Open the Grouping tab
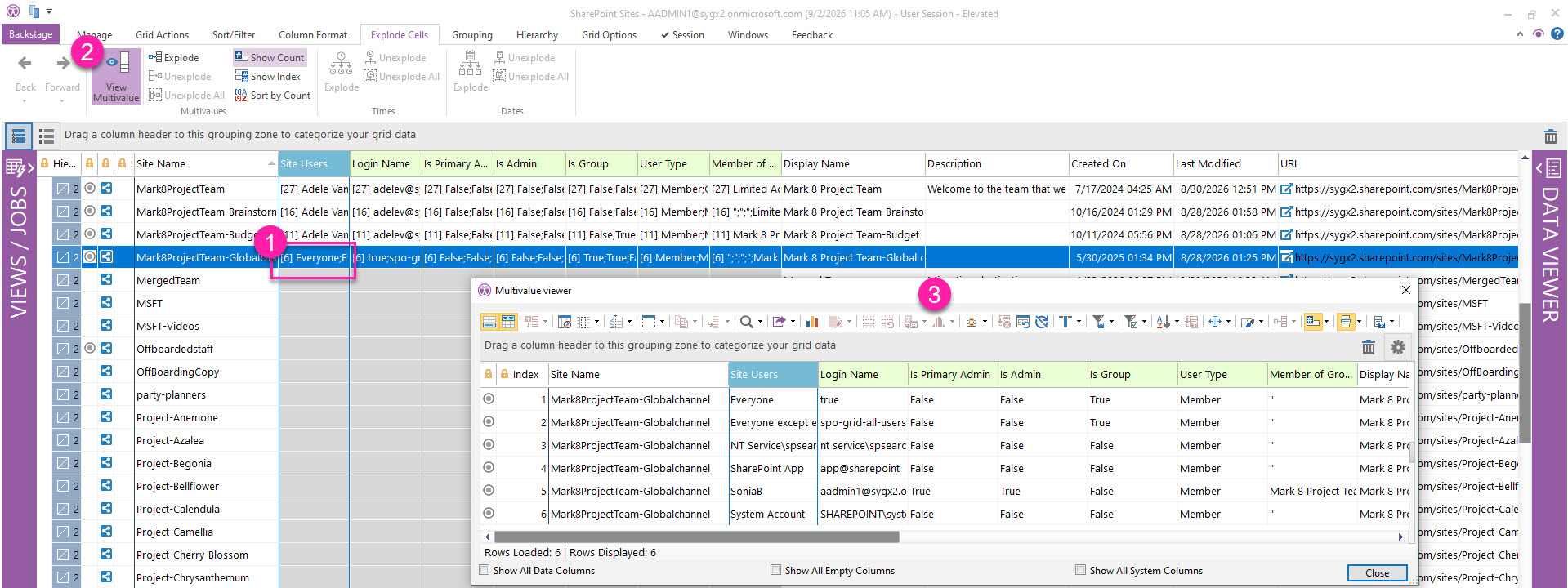Viewport: 1568px width, 588px height. pos(472,35)
